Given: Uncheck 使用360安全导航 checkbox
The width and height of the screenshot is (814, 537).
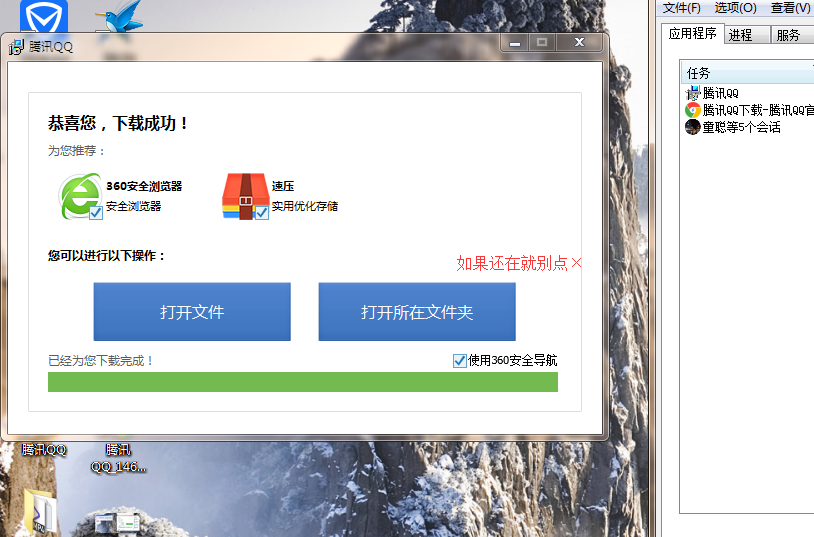Looking at the screenshot, I should [x=459, y=361].
